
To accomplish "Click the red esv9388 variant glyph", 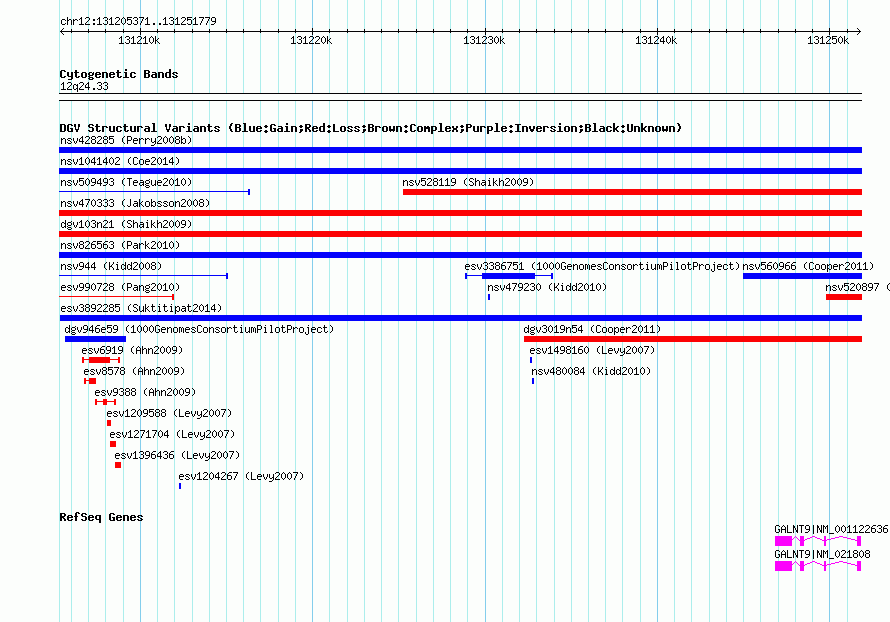I will coord(106,402).
